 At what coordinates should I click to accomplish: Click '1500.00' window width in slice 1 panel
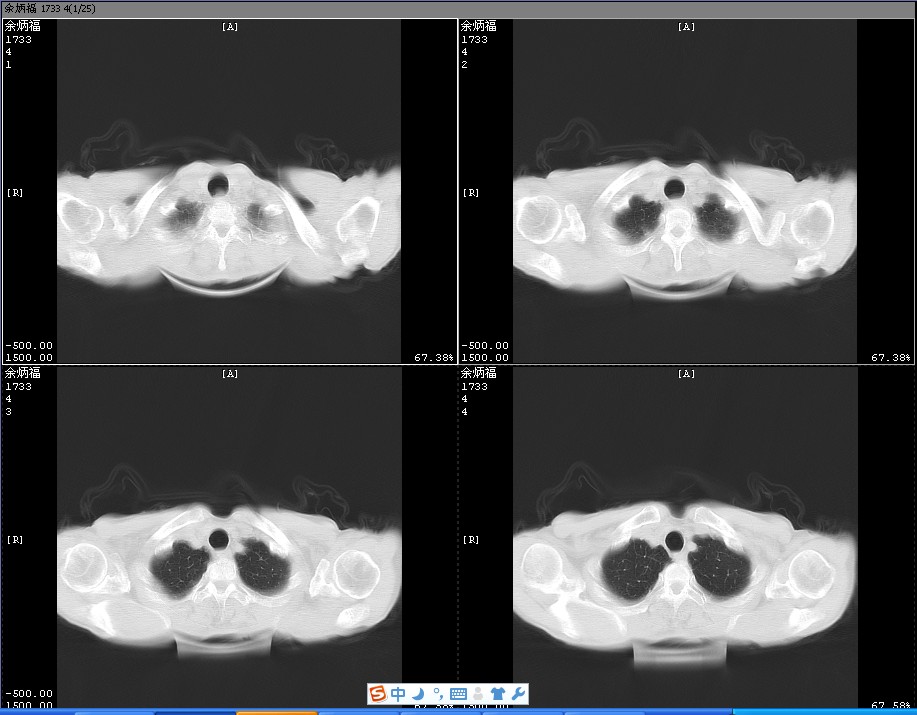click(x=29, y=357)
